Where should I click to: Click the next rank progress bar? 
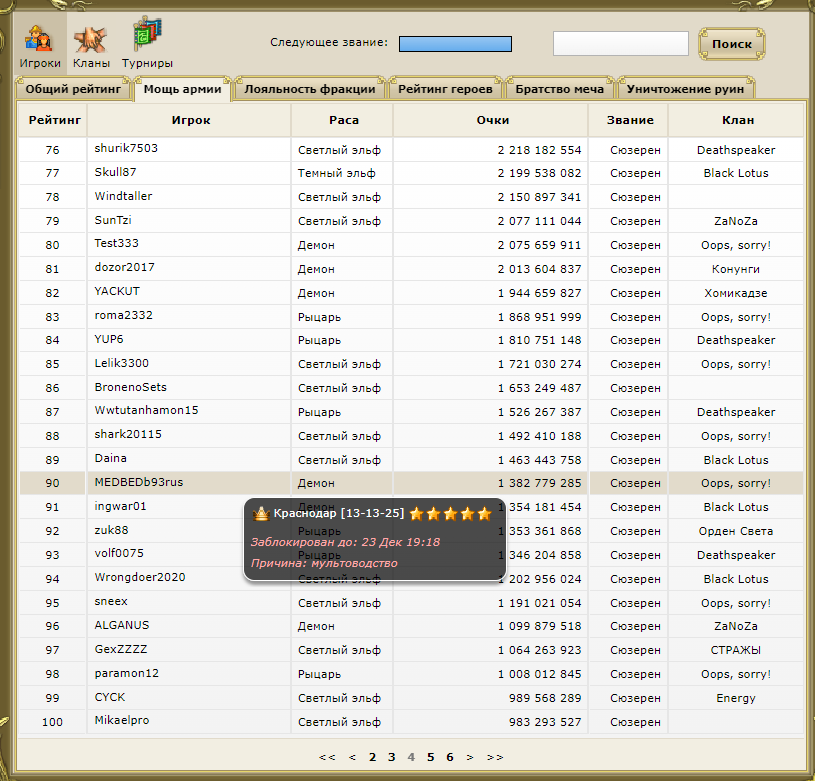pos(455,44)
